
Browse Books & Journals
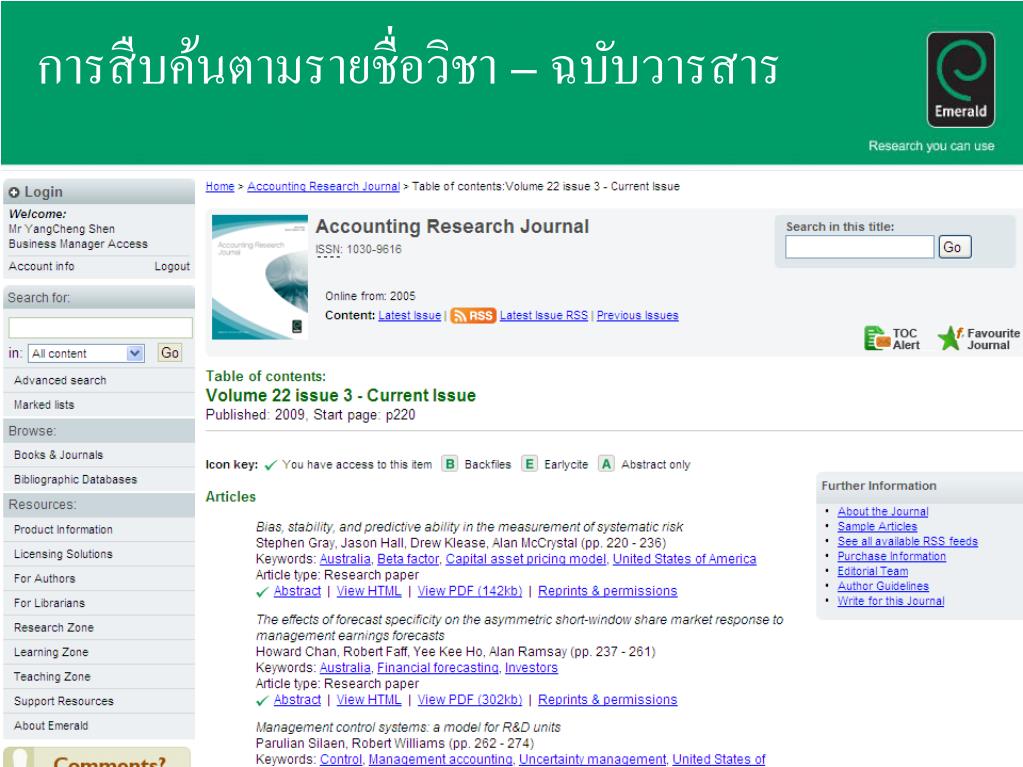coord(59,455)
